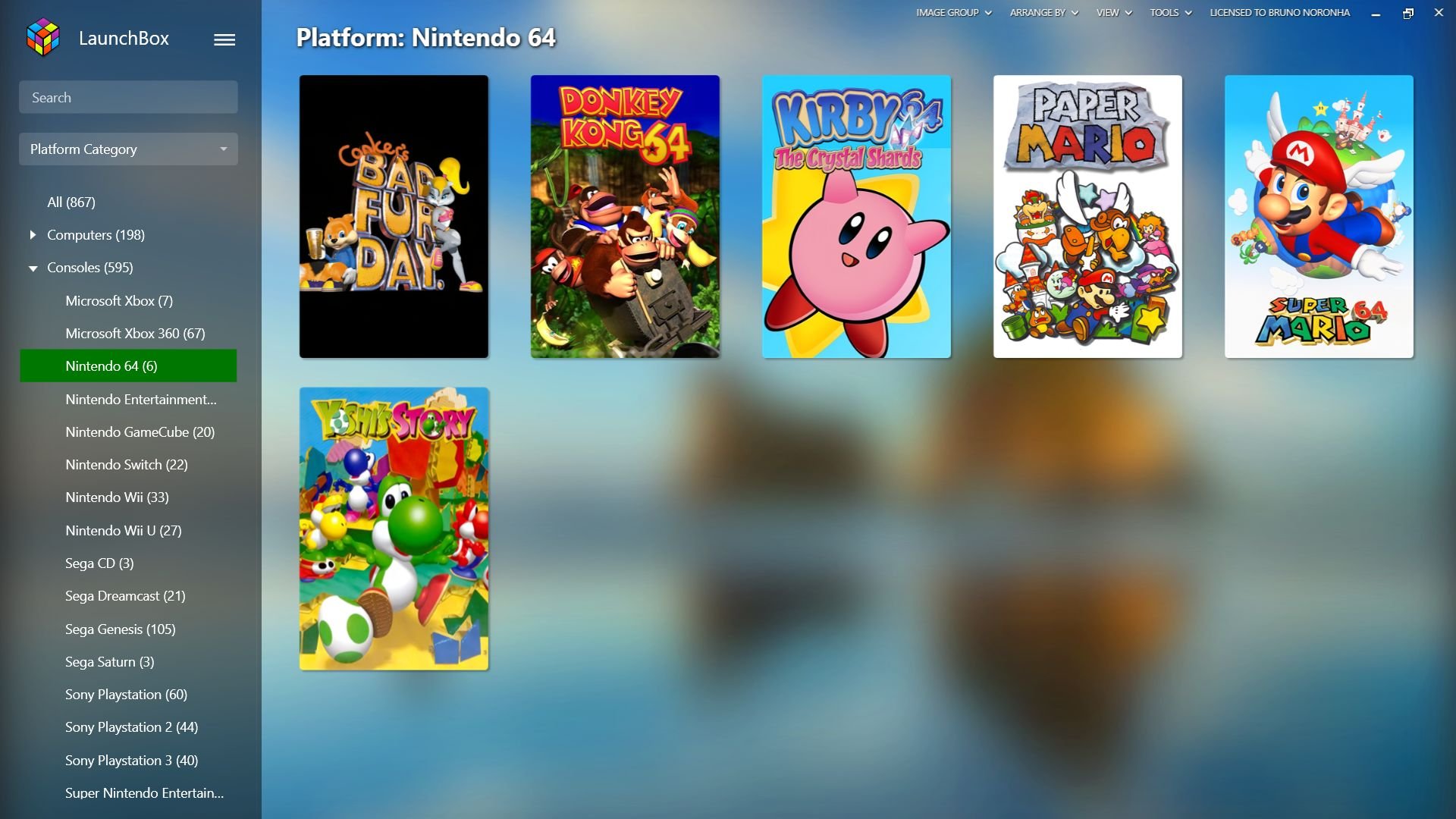This screenshot has width=1456, height=819.
Task: Select Super Mario 64 box art
Action: [1319, 216]
